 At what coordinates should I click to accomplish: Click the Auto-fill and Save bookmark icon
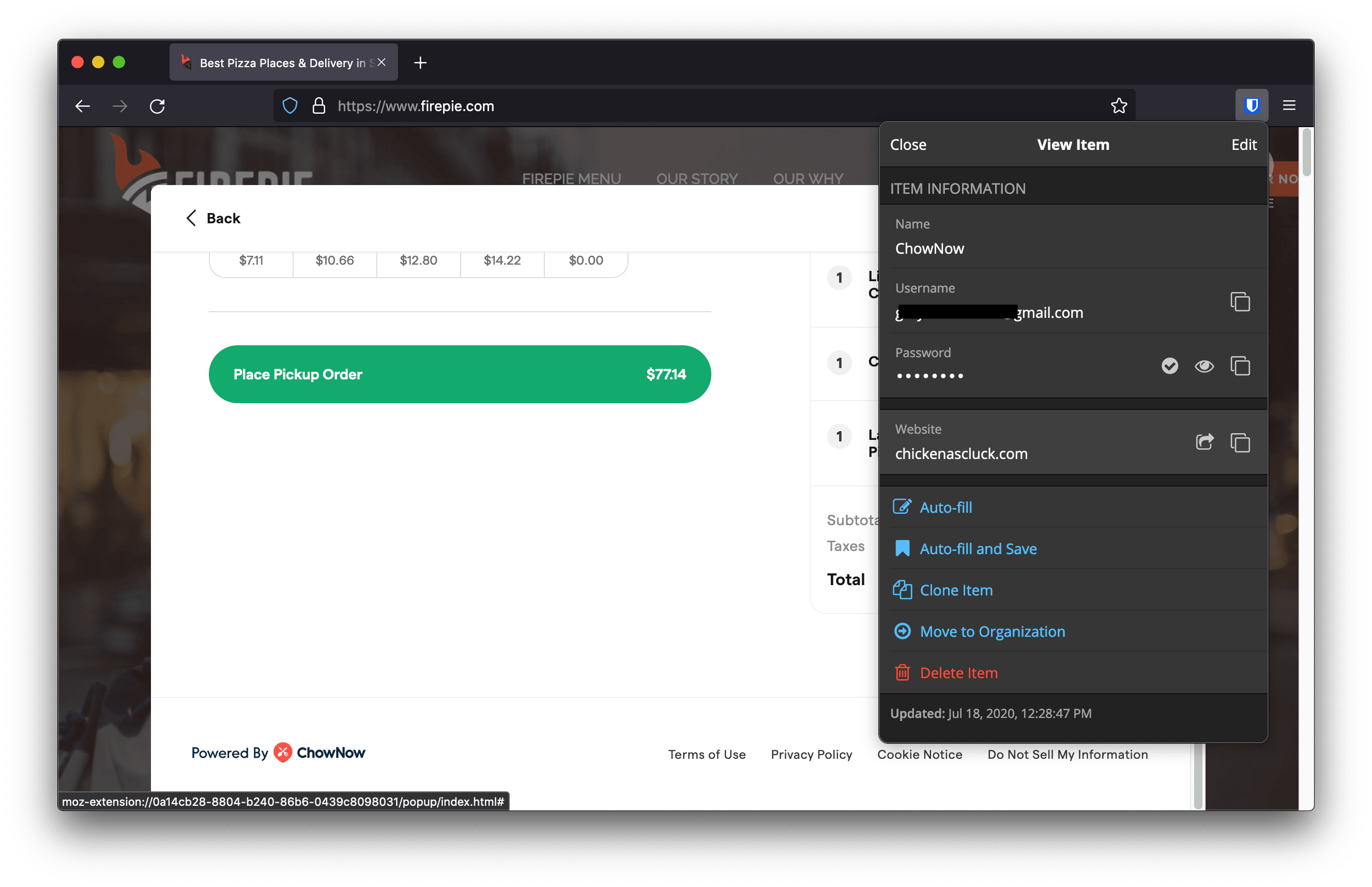pos(902,548)
